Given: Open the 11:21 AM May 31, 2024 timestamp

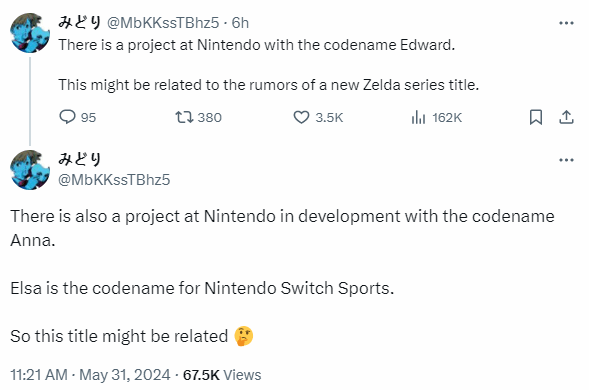Looking at the screenshot, I should coord(90,375).
